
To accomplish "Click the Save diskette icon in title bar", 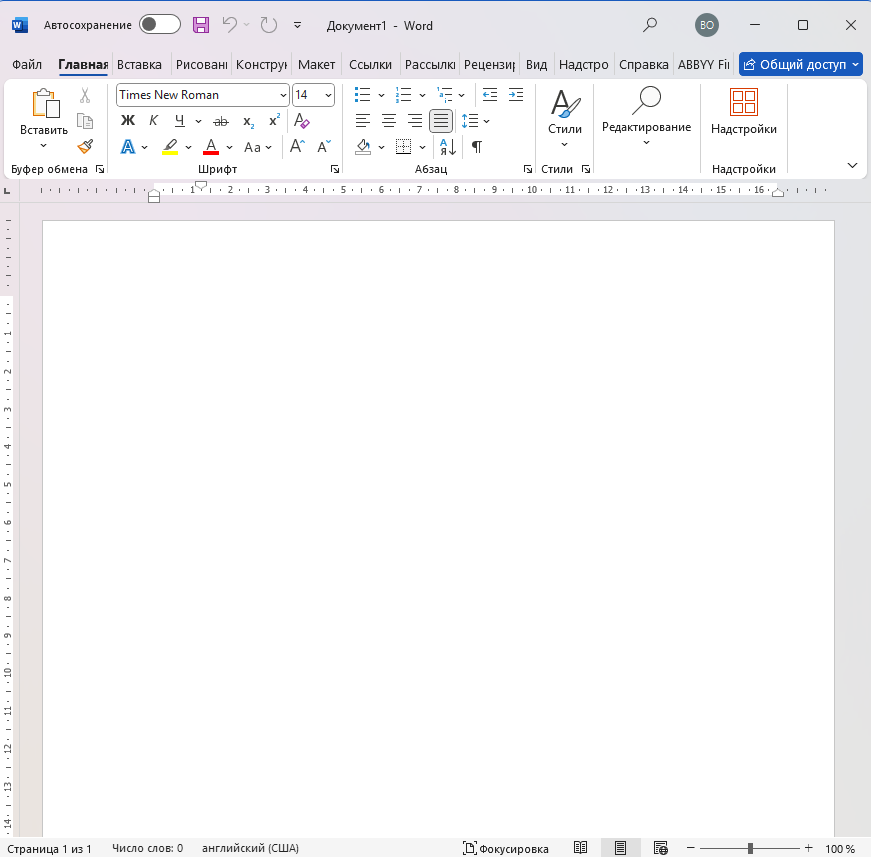I will pyautogui.click(x=201, y=25).
